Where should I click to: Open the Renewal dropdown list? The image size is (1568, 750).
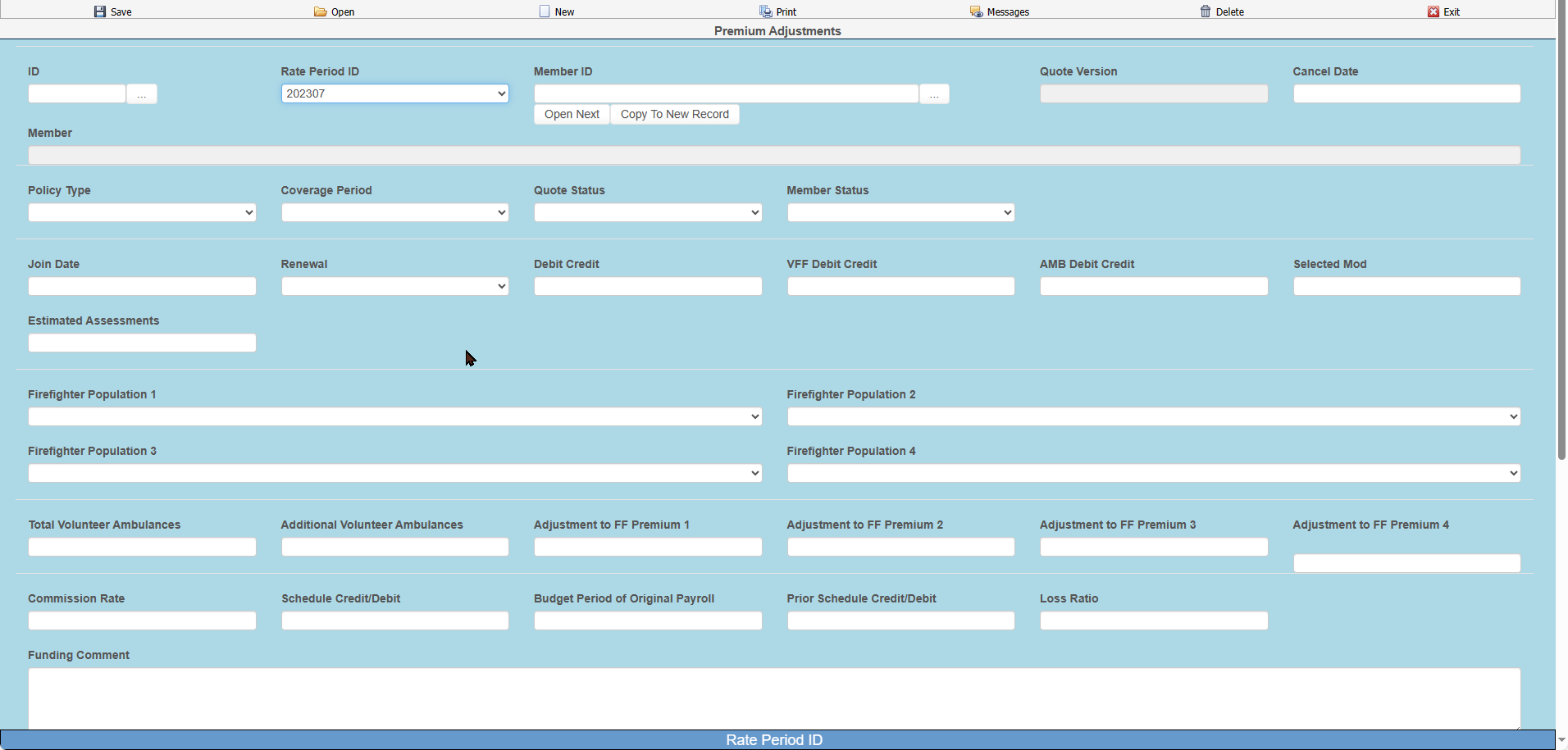[x=394, y=286]
